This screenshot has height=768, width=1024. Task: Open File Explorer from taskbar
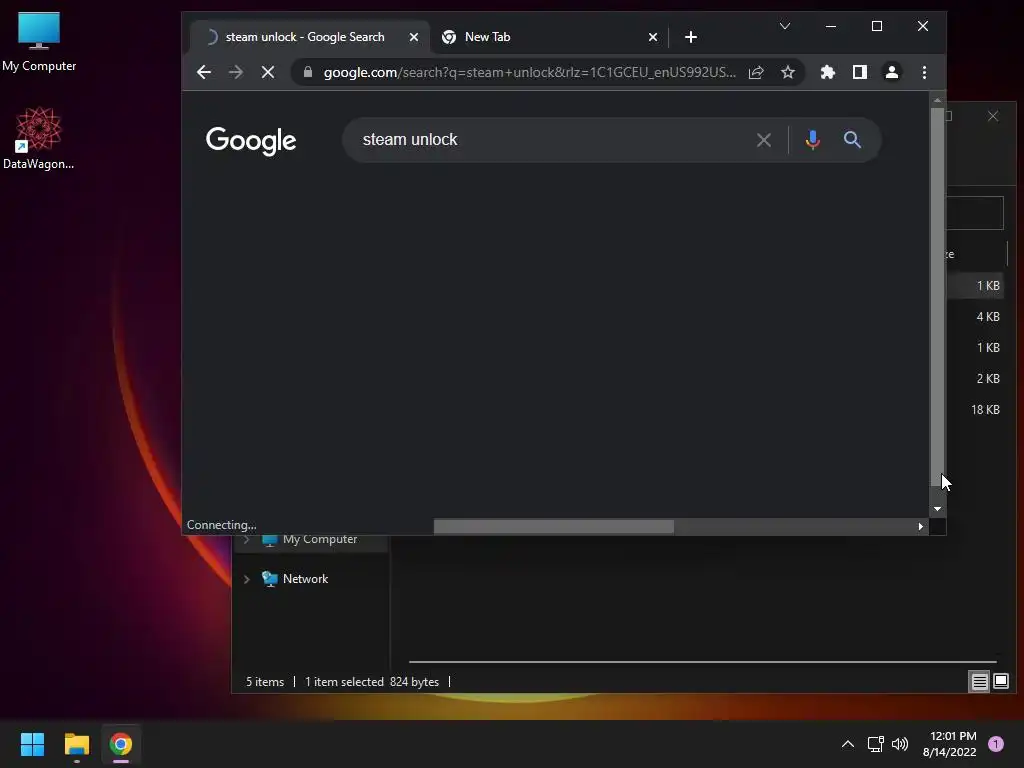[x=76, y=744]
